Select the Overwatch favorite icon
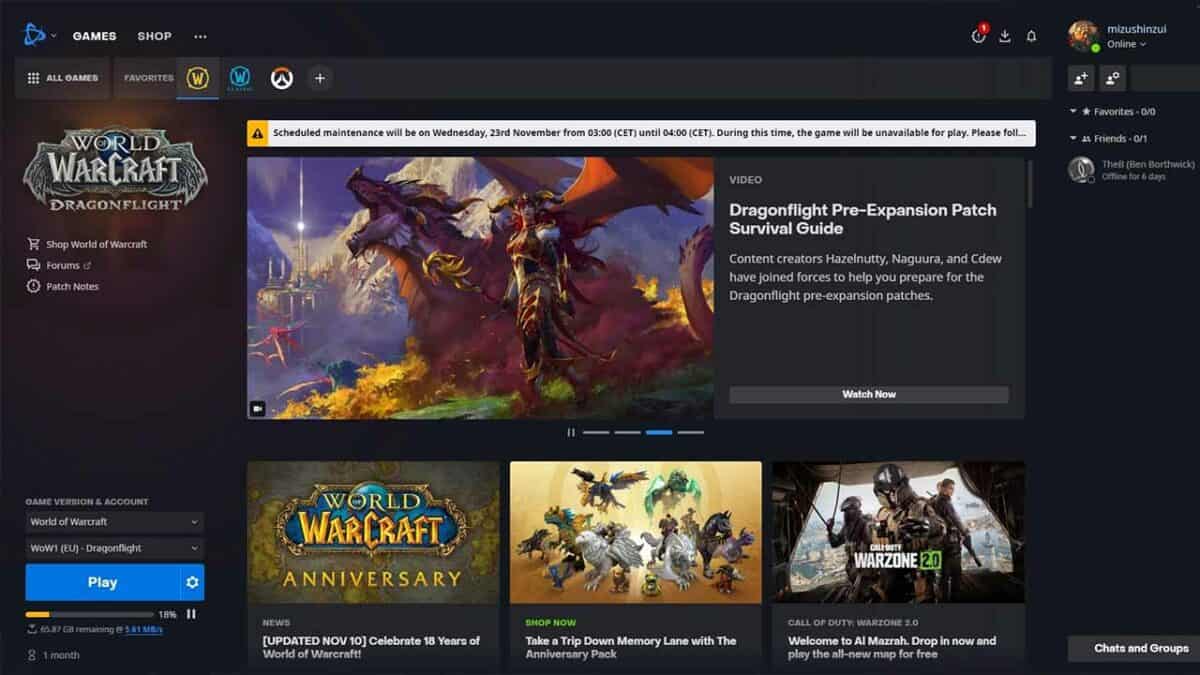The height and width of the screenshot is (675, 1200). coord(281,78)
